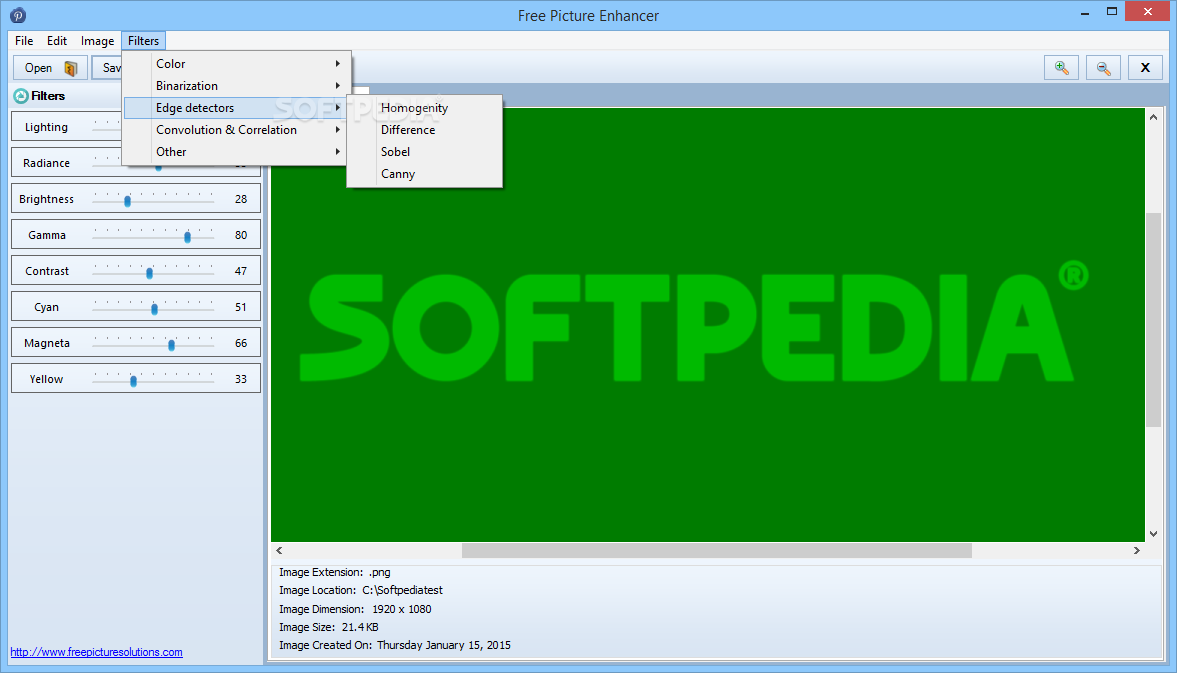Expand the Color submenu
The image size is (1177, 673).
[x=236, y=64]
